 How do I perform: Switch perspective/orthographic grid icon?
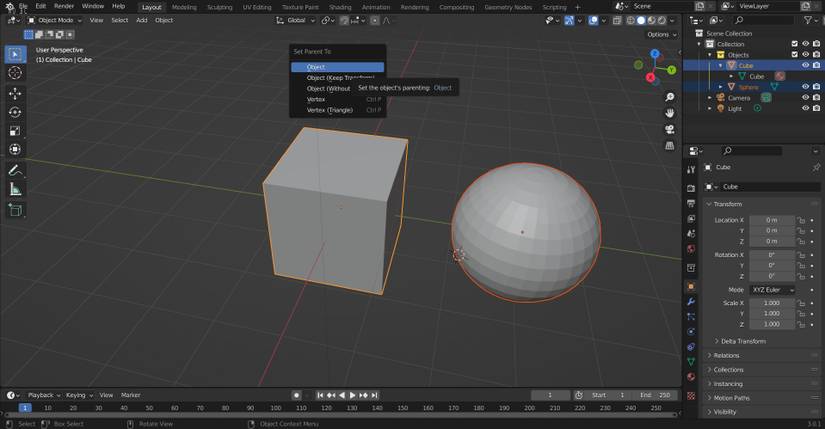[670, 146]
